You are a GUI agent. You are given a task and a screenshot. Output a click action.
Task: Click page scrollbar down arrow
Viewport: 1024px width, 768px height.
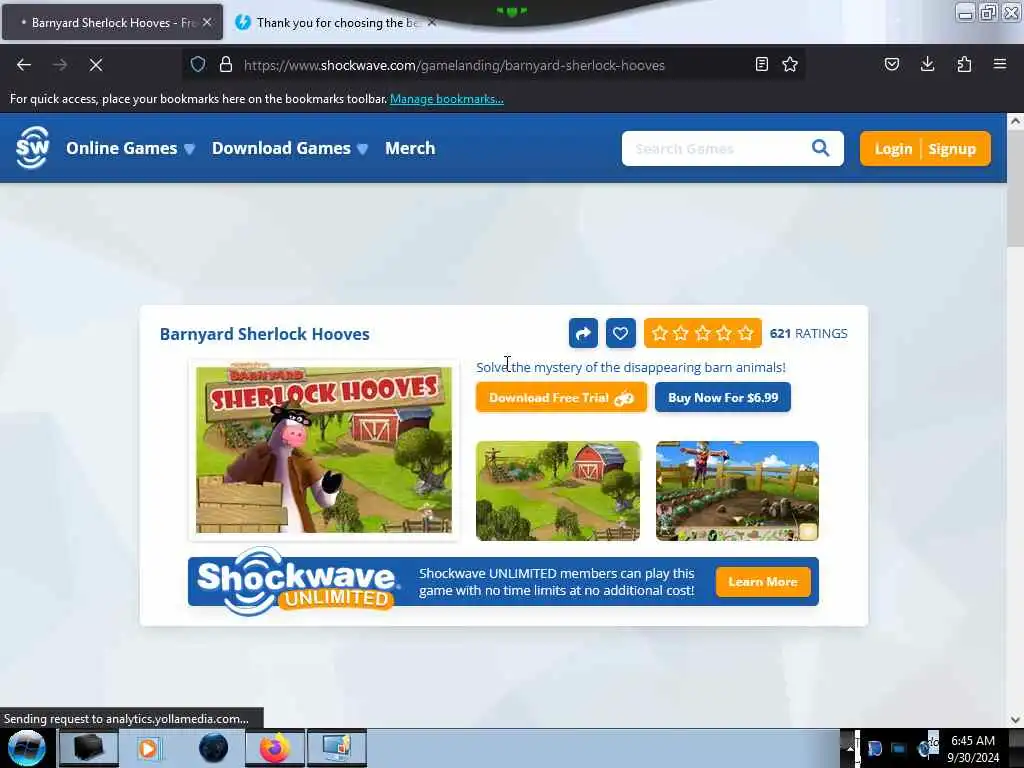click(x=1015, y=719)
